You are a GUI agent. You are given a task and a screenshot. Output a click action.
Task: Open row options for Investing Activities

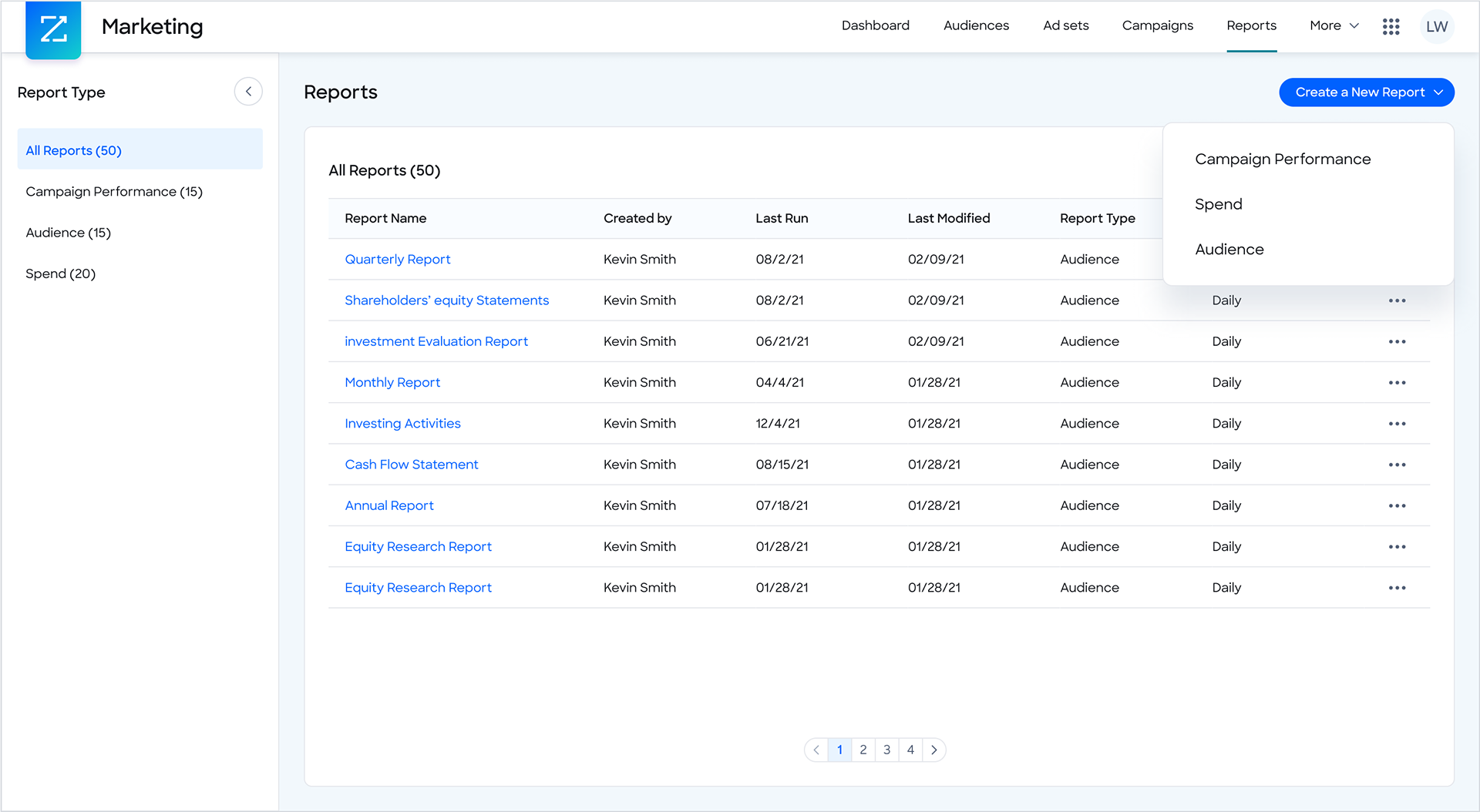1397,424
